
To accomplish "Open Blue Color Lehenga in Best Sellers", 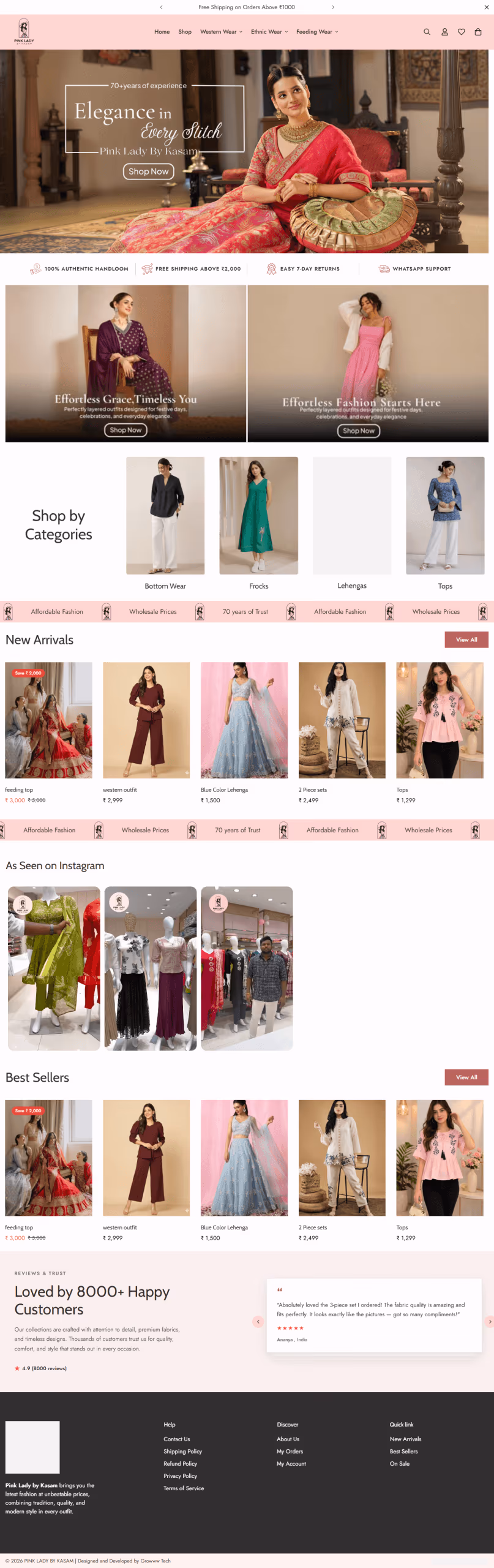I will tap(244, 1158).
